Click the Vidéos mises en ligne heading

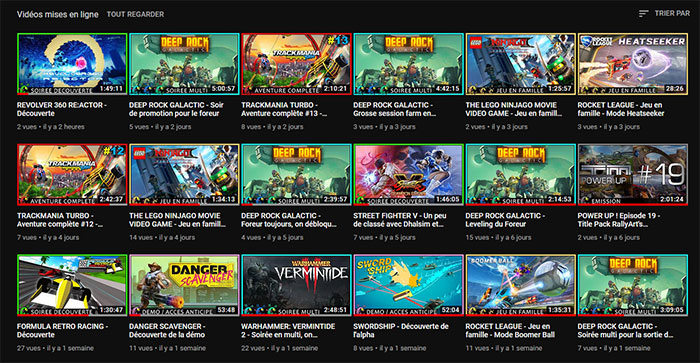pos(58,14)
